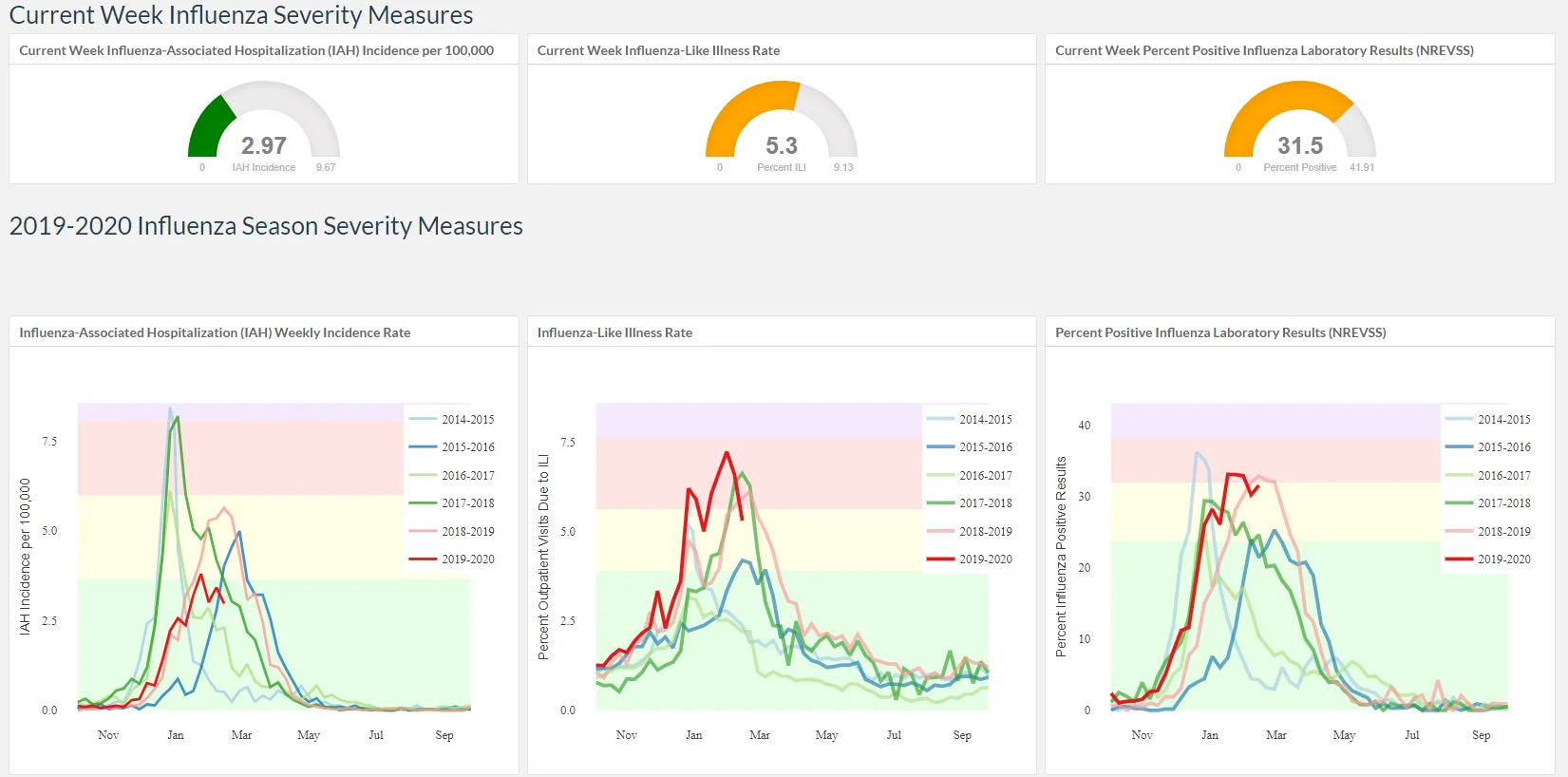Toggle 2017-2018 in NREVSS Percent Positive legend

(1488, 502)
